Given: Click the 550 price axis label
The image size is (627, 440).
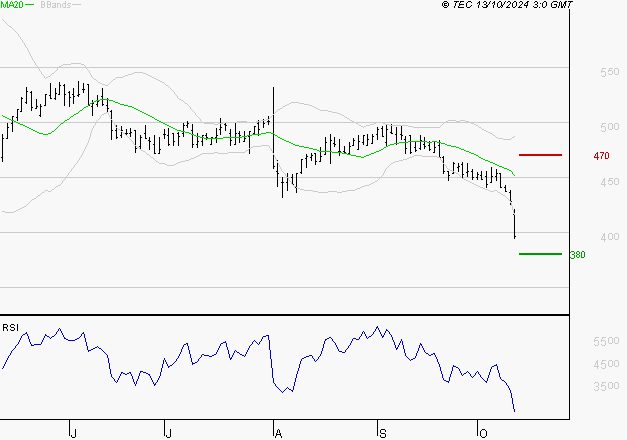Looking at the screenshot, I should coord(609,72).
